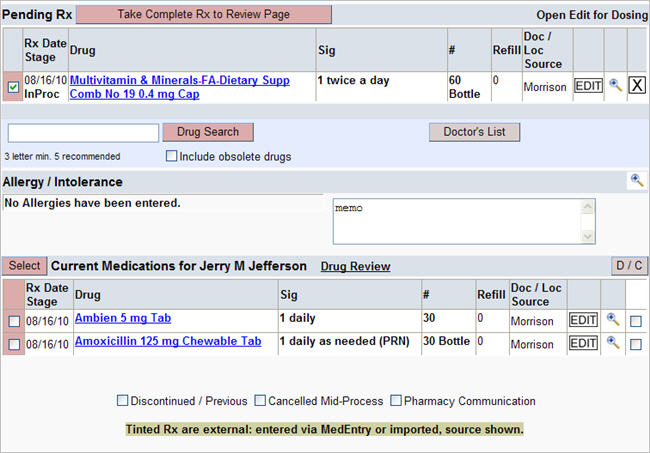Click the Drug Search button
Screen dimensions: 650x453
click(x=208, y=132)
